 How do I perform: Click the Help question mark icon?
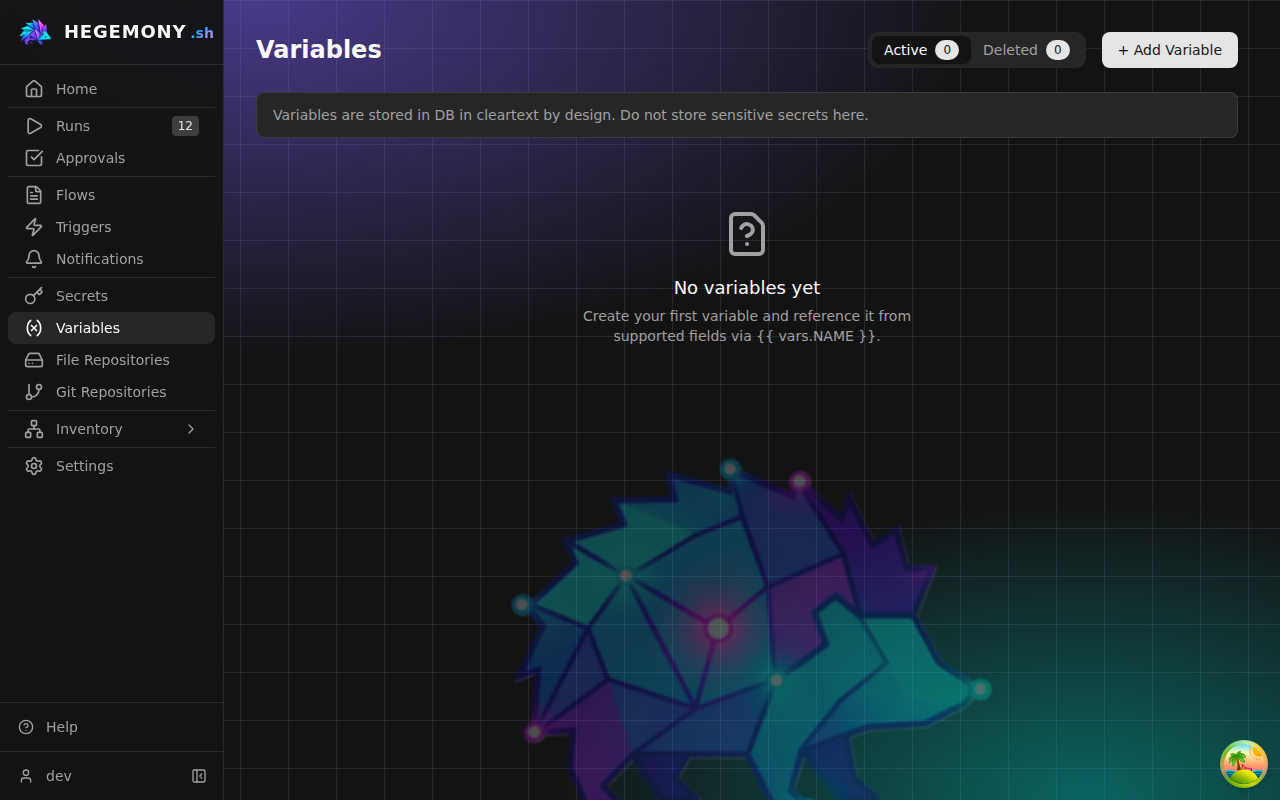[26, 727]
